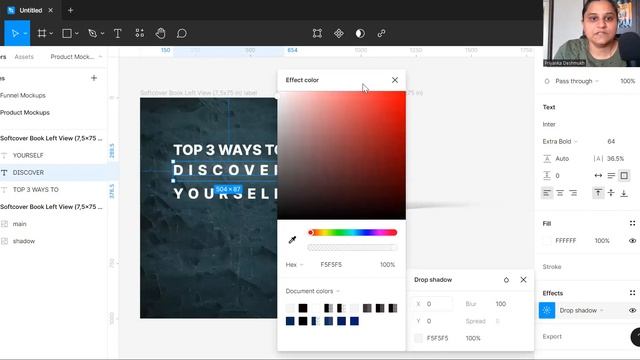Viewport: 640px width, 360px height.
Task: Select the Rectangle shape tool
Action: [67, 33]
